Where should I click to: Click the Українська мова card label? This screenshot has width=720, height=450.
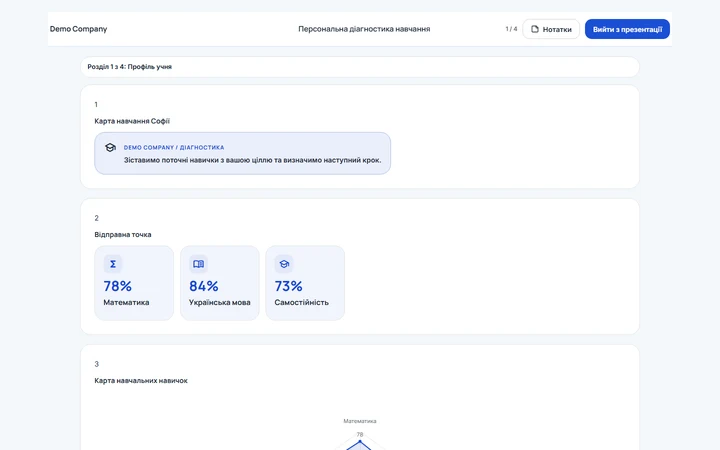[x=219, y=303]
